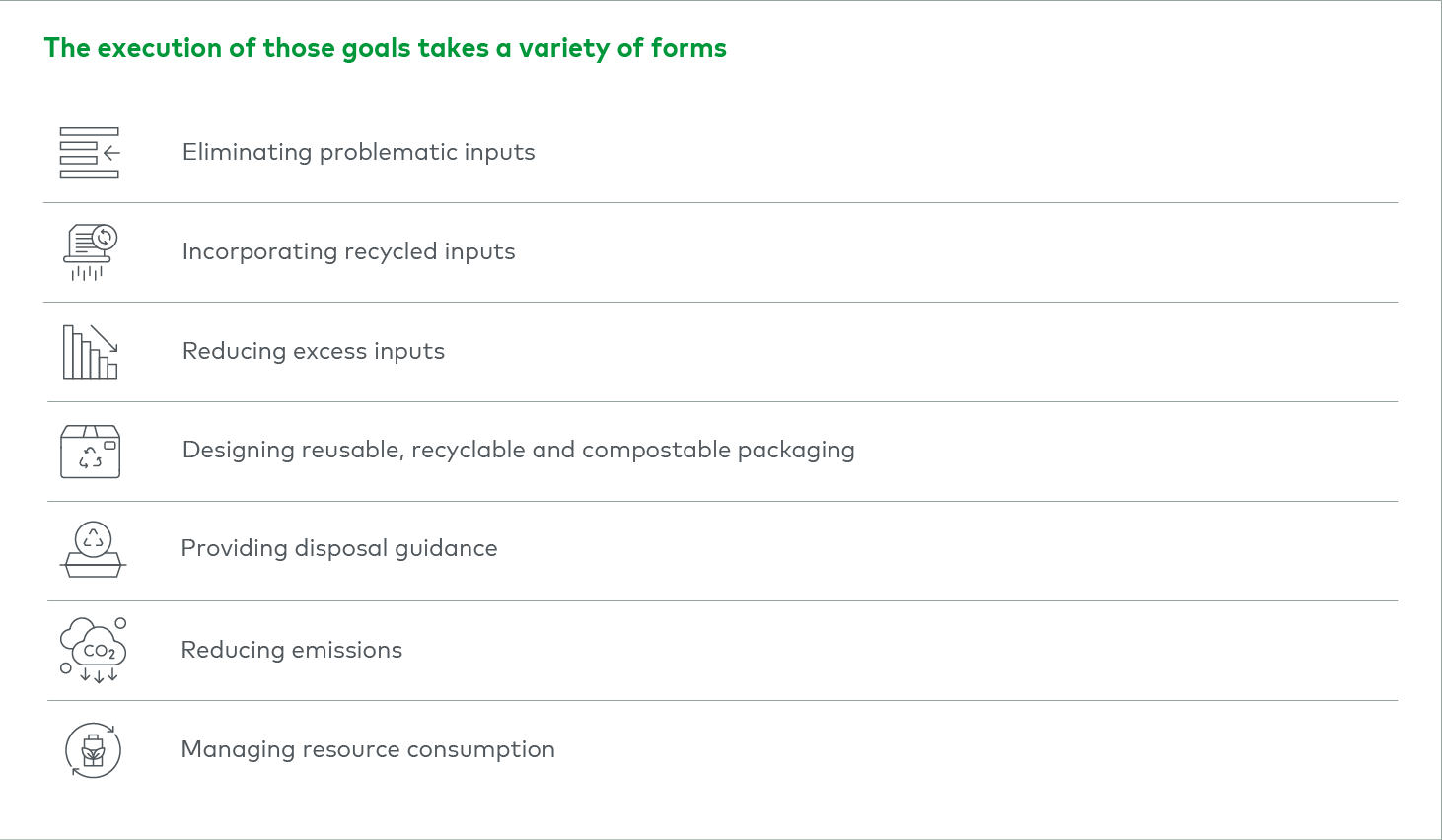Screen dimensions: 1442x840
Task: Click the downward arrows under the CO2 cloud
Action: click(x=99, y=675)
